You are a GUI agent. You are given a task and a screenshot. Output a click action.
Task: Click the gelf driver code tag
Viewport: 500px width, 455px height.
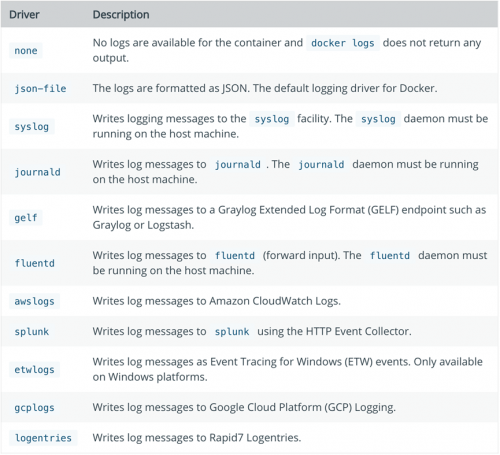point(26,218)
